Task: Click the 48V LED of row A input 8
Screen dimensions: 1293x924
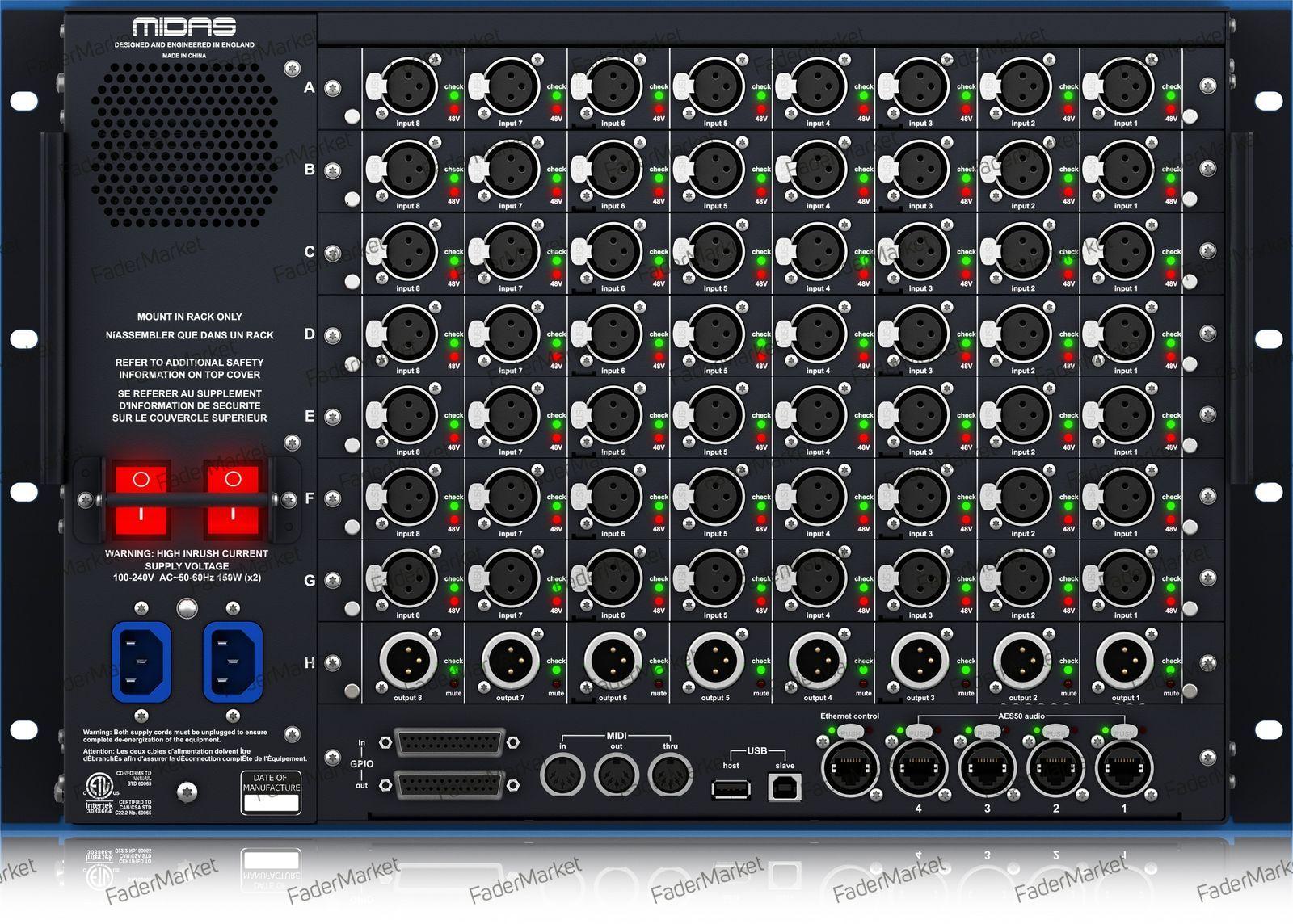Action: tap(454, 108)
